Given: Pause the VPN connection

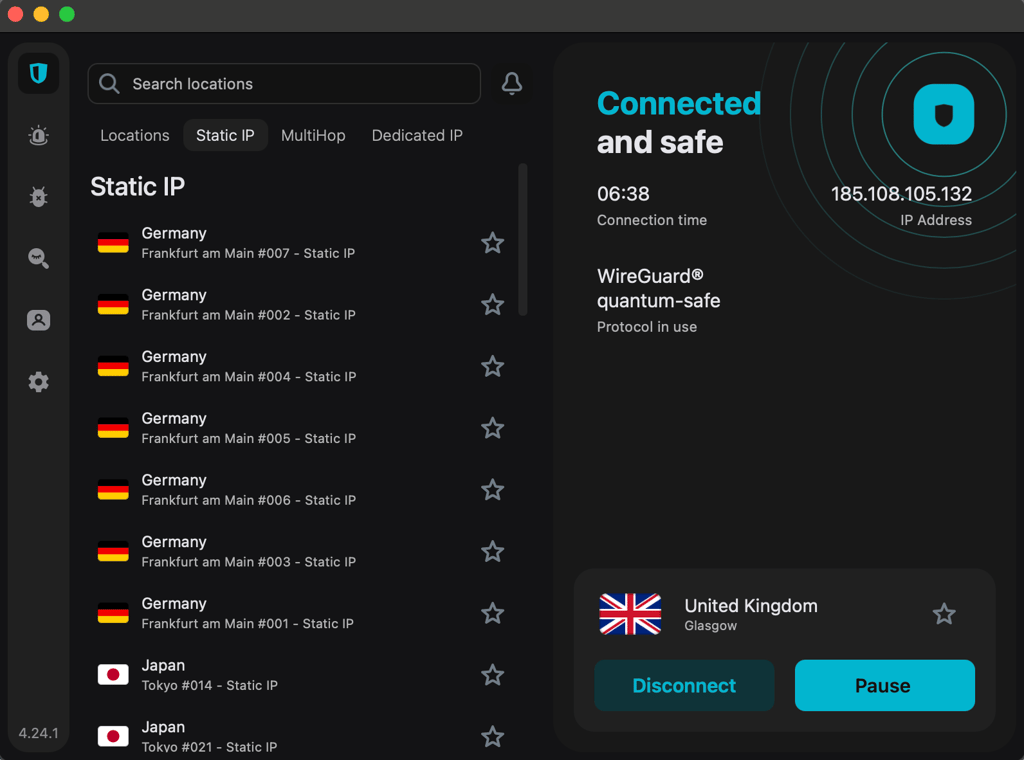Looking at the screenshot, I should click(x=884, y=685).
